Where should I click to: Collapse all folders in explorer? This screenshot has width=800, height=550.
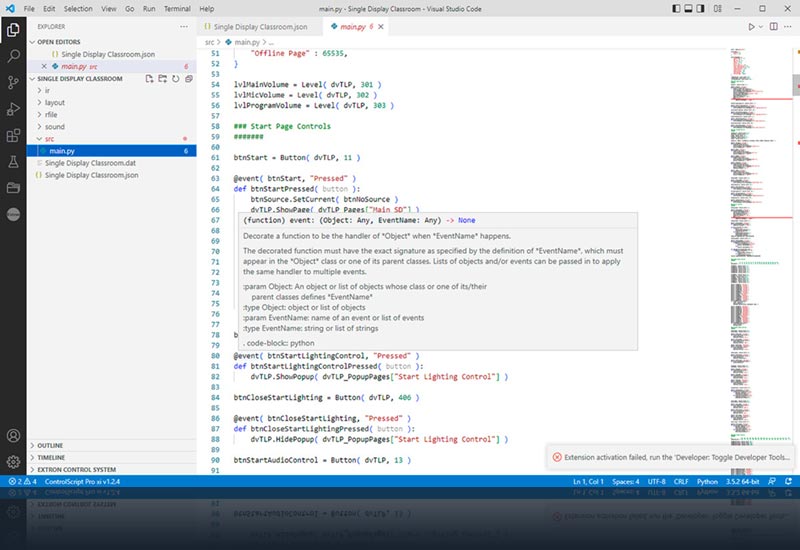tap(188, 78)
